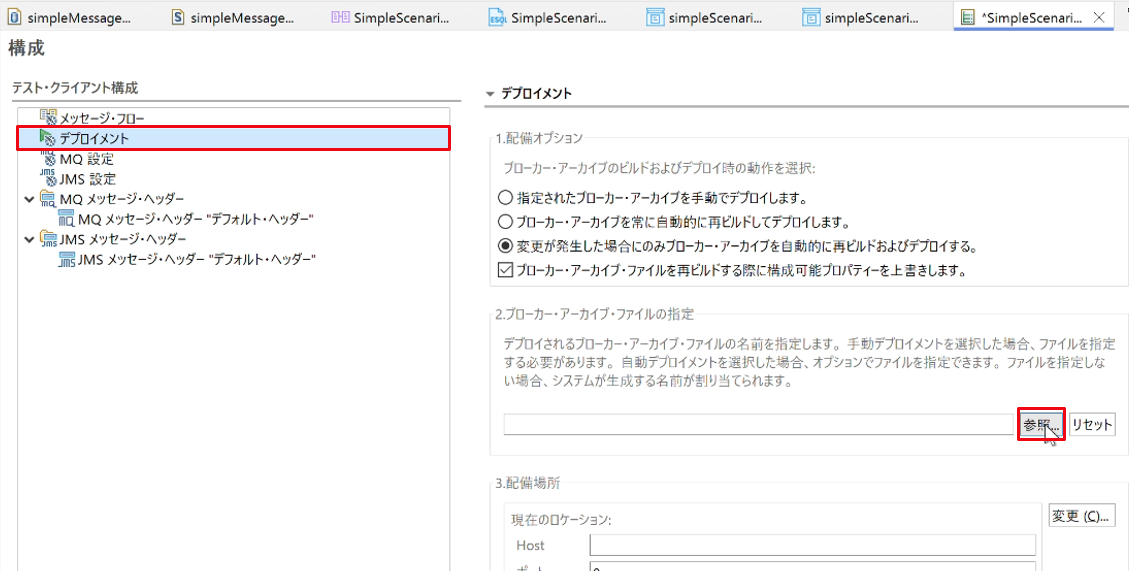Select the MQ 設定 icon
The height and width of the screenshot is (571, 1129).
point(48,158)
